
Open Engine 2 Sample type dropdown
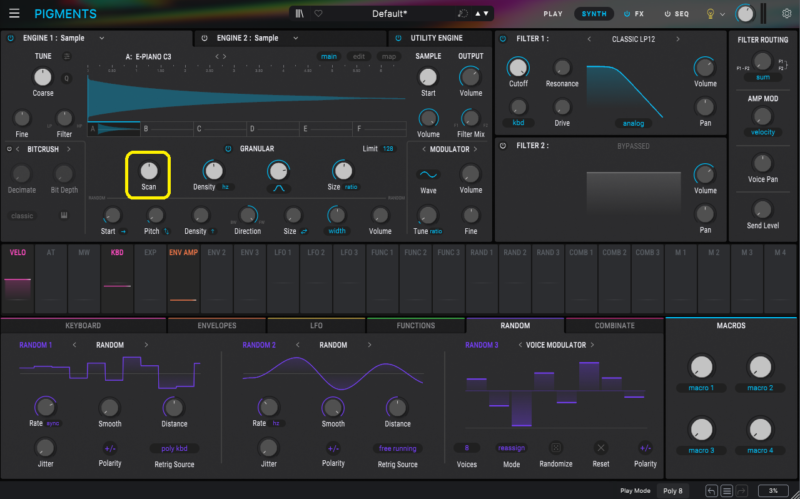tap(295, 38)
